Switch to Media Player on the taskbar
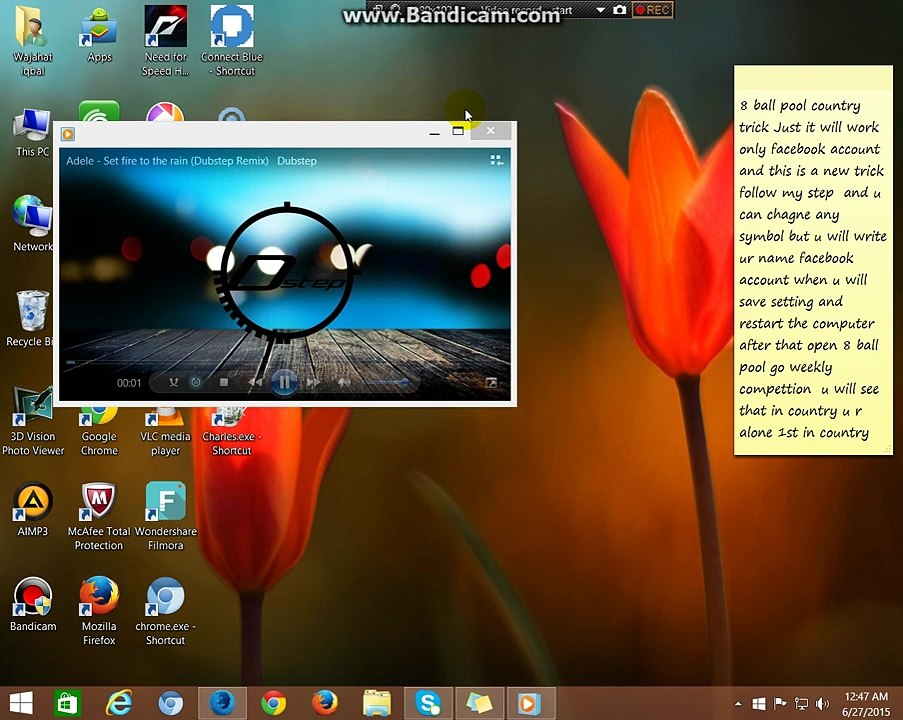 530,703
